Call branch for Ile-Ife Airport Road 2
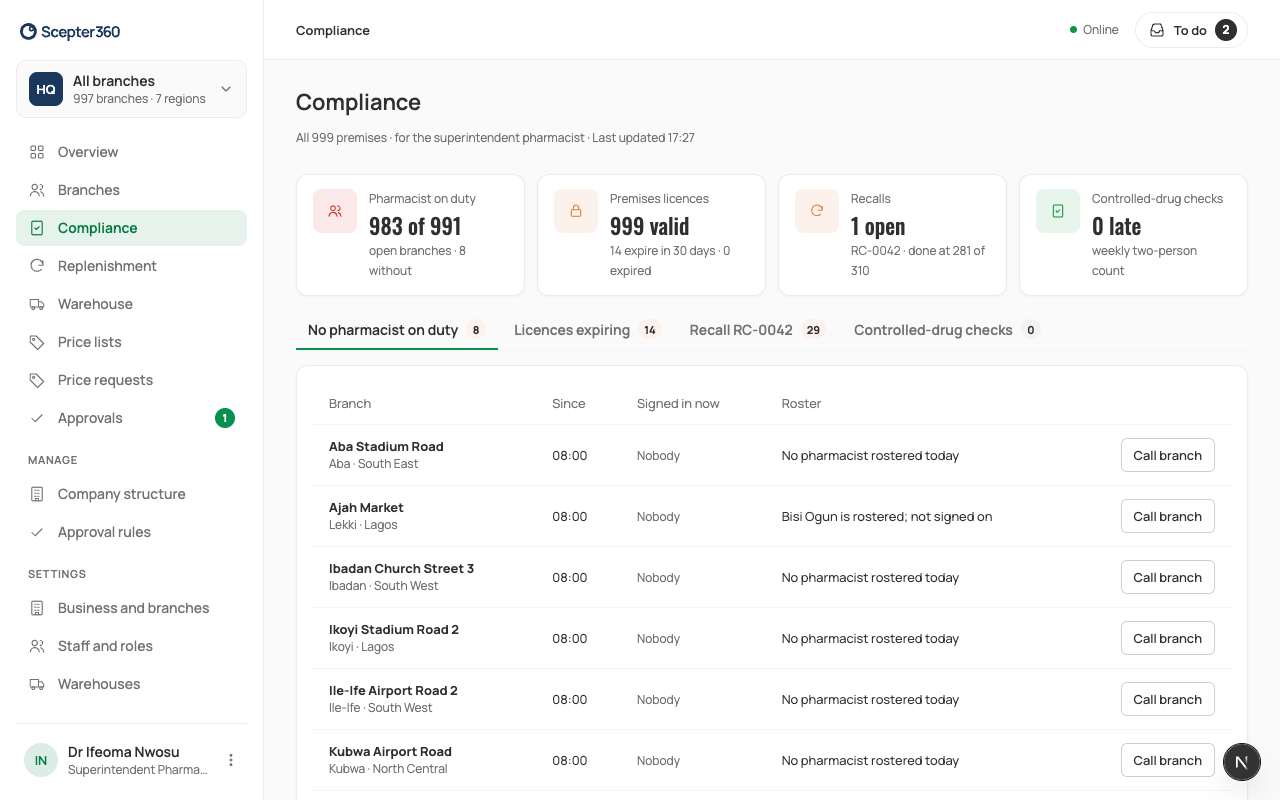This screenshot has width=1280, height=800. (1167, 699)
